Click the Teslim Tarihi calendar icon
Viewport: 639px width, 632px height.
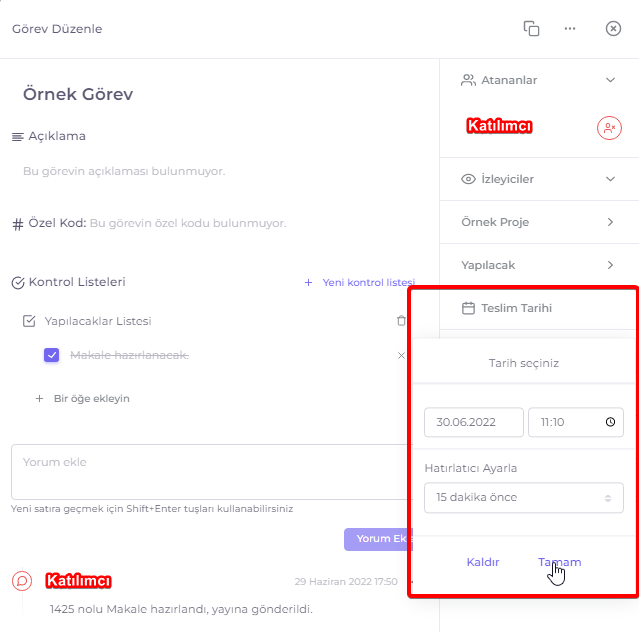tap(468, 308)
